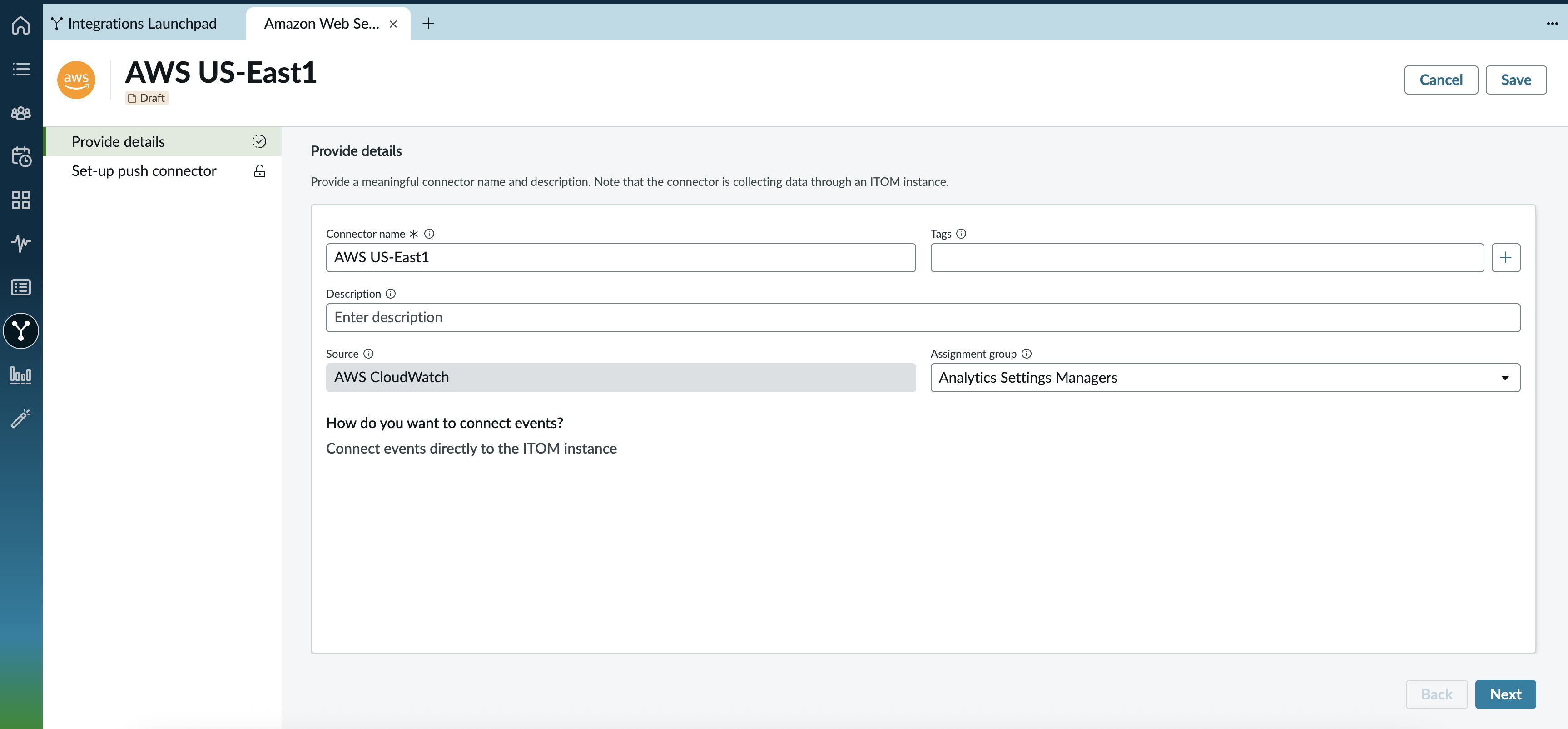Focus the Enter description field
The image size is (1568, 729).
[x=923, y=318]
